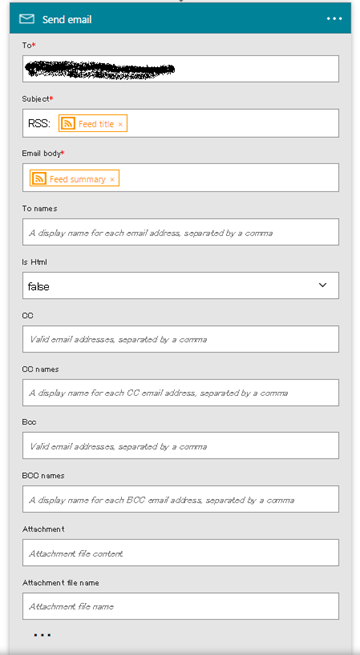Open the Send email card ellipsis menu
Viewport: 360px width, 655px height.
coord(335,19)
